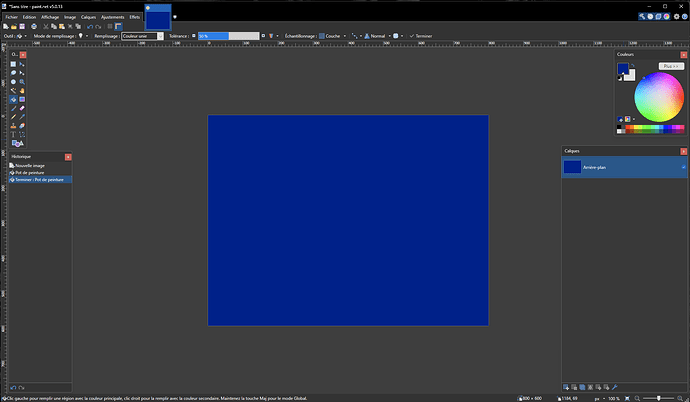
Task: Click the Terminer button
Action: pos(421,36)
